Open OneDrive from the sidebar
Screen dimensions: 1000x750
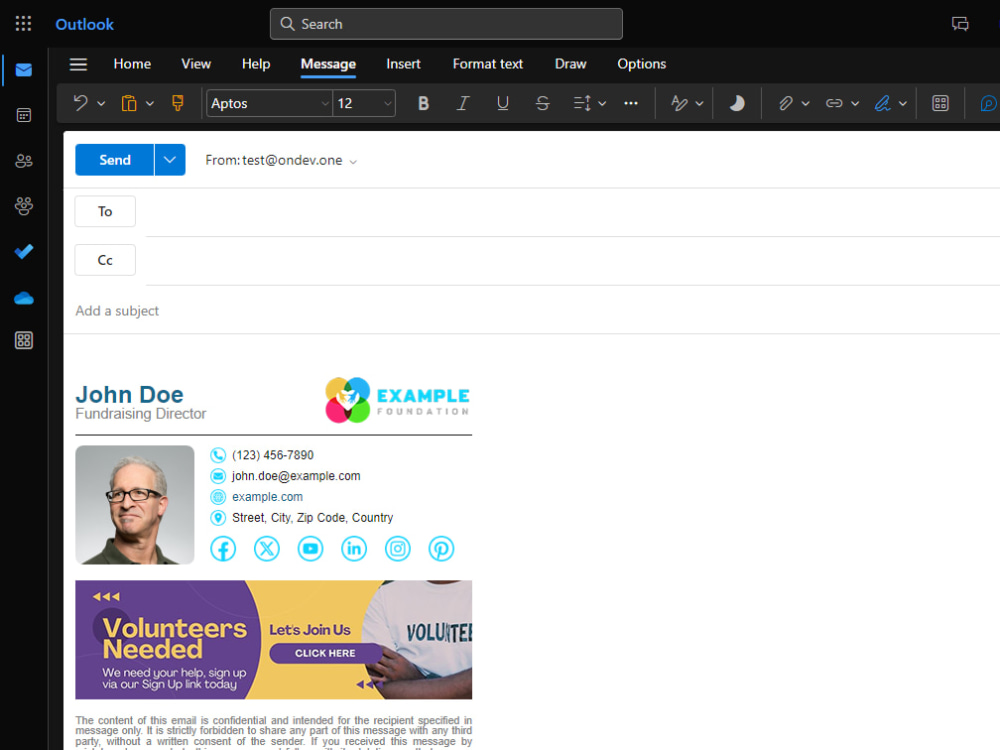(x=23, y=298)
